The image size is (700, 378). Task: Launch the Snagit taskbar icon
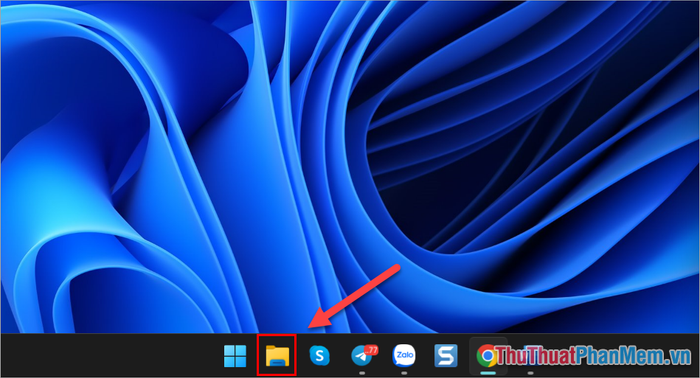(x=446, y=356)
